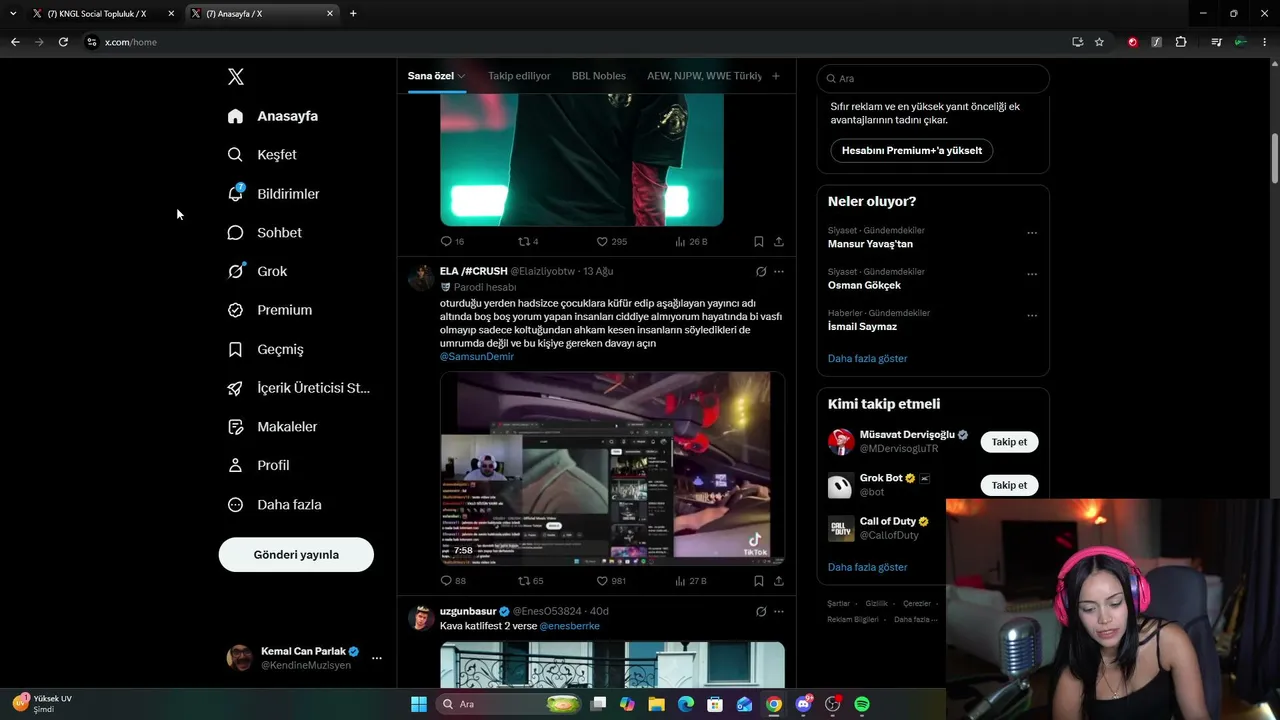This screenshot has height=720, width=1280.
Task: Click Daha fazla göster under who to follow
Action: click(868, 567)
